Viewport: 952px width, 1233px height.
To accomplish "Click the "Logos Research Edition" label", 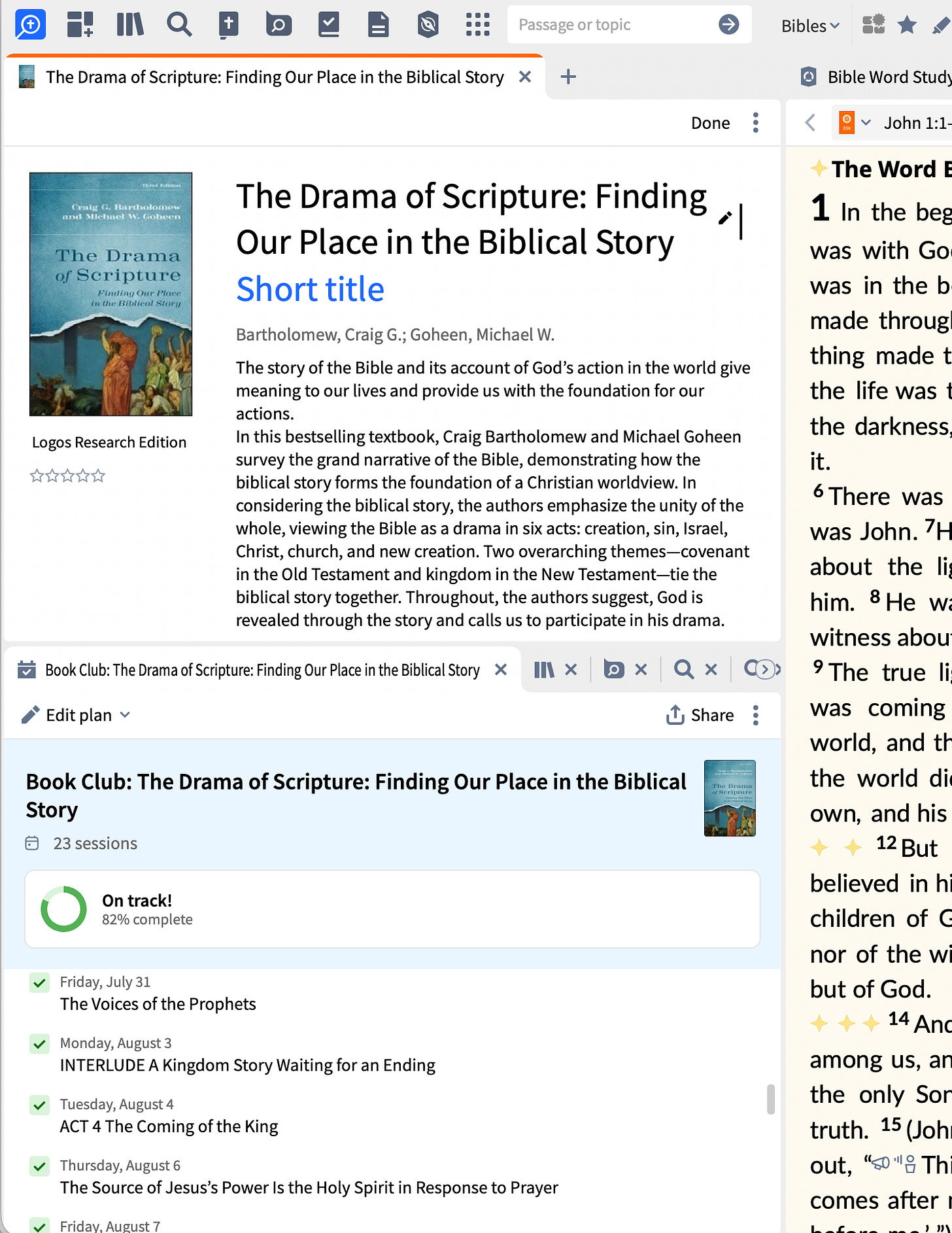I will (x=109, y=442).
